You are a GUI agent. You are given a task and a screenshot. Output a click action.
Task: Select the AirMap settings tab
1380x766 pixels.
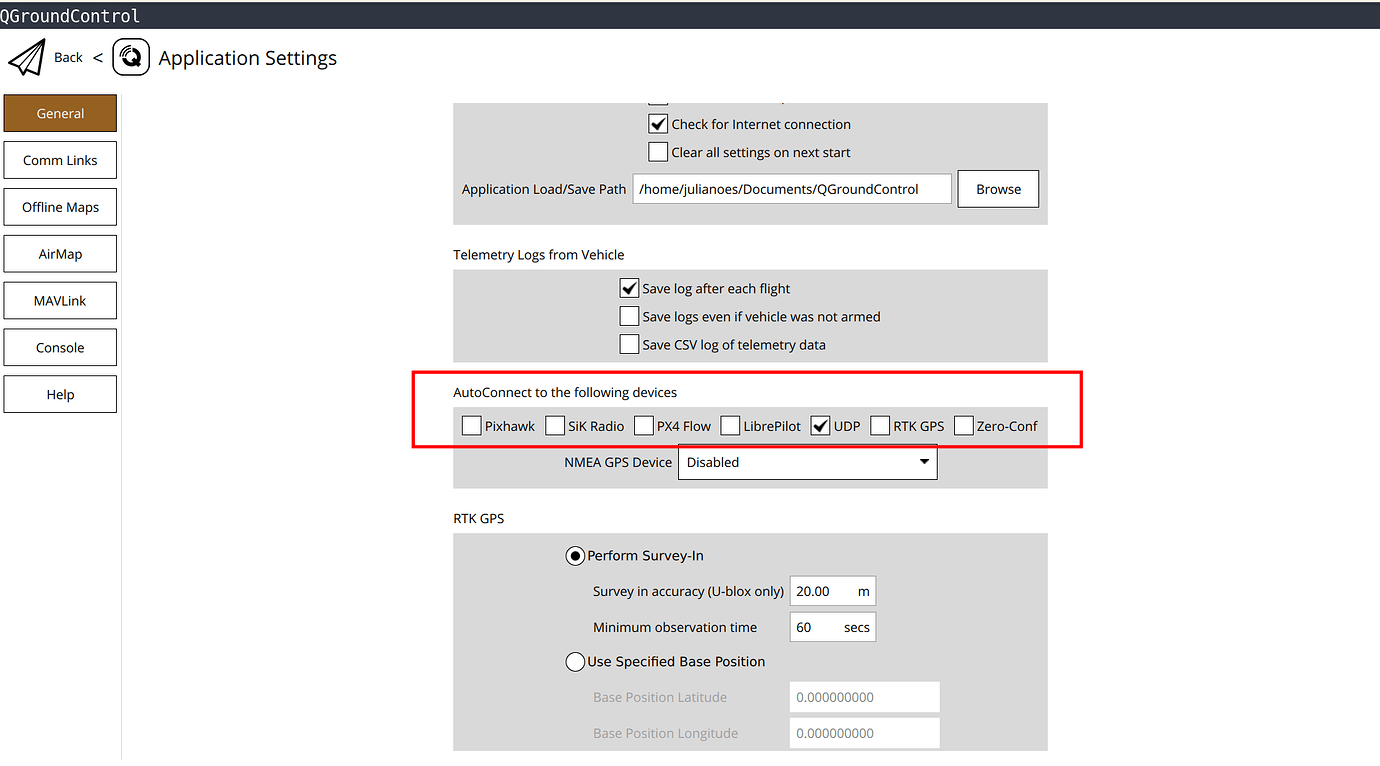tap(60, 254)
